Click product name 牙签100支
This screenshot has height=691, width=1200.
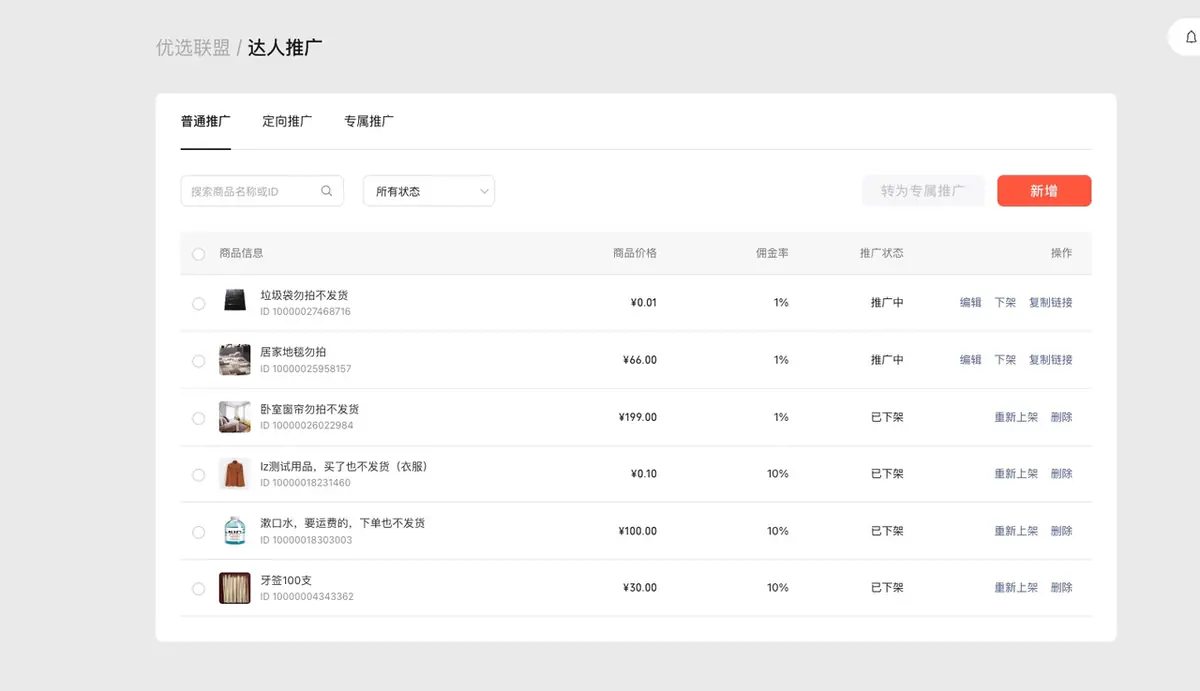click(x=286, y=580)
